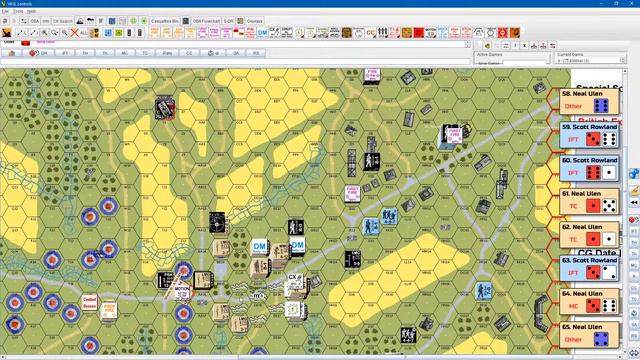Open the Tools menu
The width and height of the screenshot is (640, 360).
pos(18,11)
